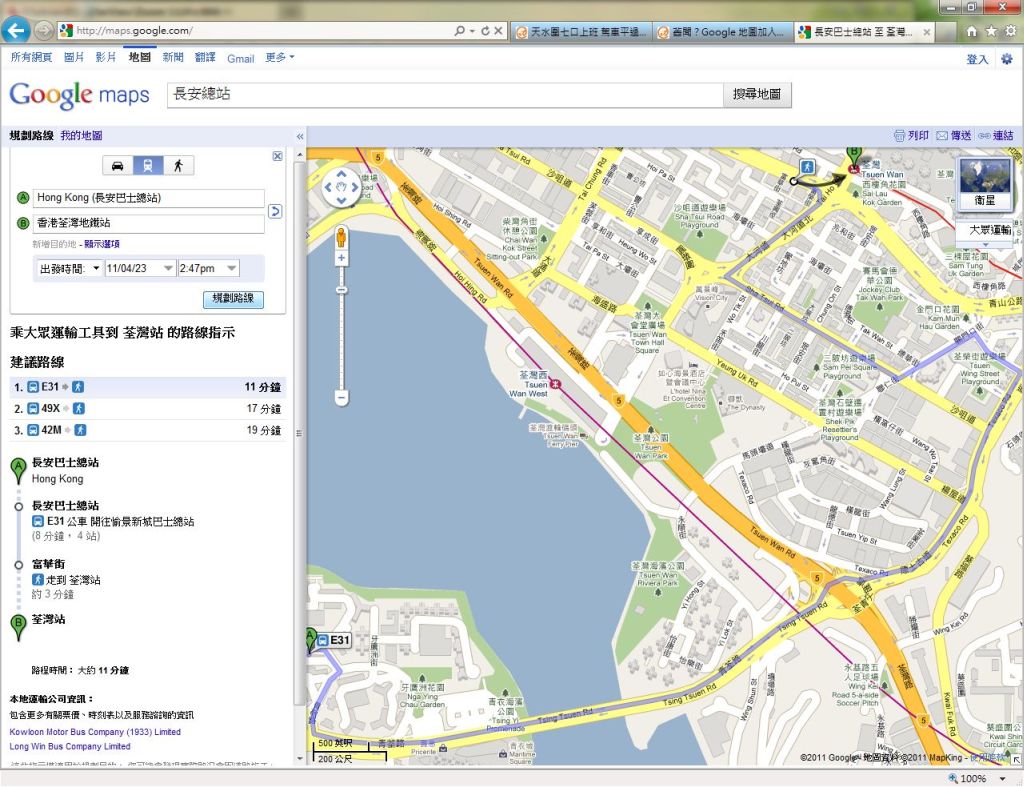Switch to the 天水圍七日上班 browser tab
Viewport: 1024px width, 787px height.
581,31
